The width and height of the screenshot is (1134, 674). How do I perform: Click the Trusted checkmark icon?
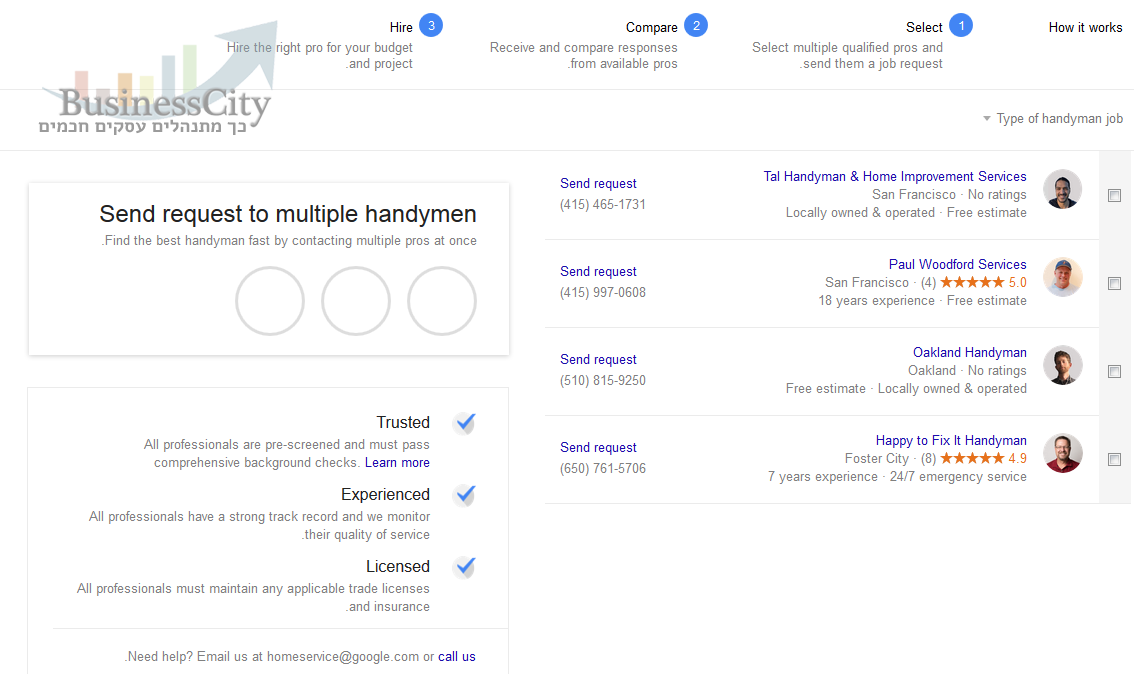click(465, 422)
